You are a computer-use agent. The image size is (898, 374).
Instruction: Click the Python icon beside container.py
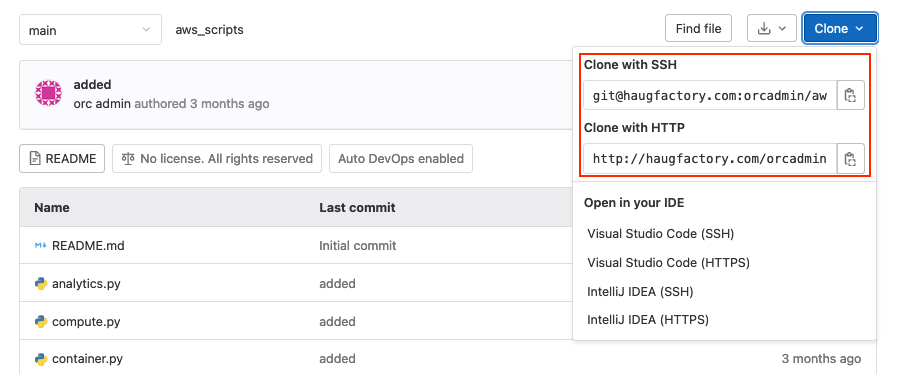coord(41,359)
